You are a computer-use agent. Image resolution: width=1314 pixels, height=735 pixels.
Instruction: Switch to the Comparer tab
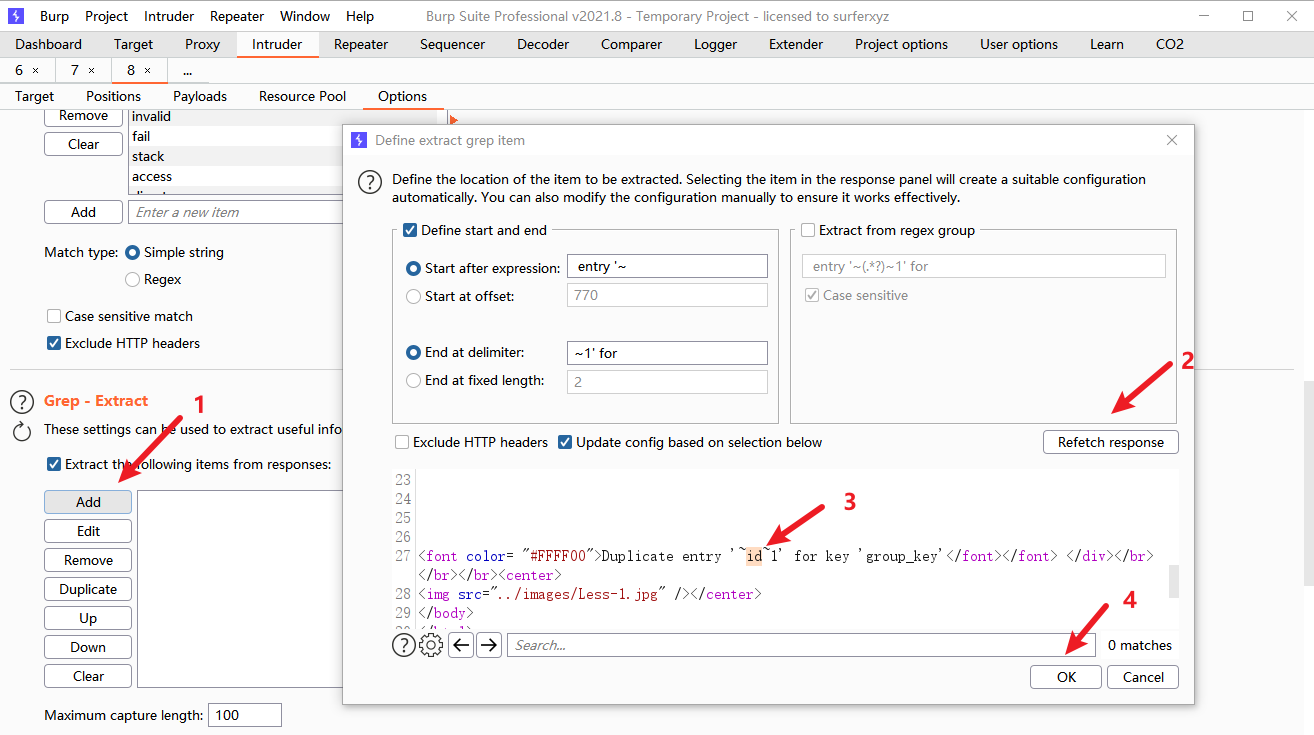(x=631, y=44)
